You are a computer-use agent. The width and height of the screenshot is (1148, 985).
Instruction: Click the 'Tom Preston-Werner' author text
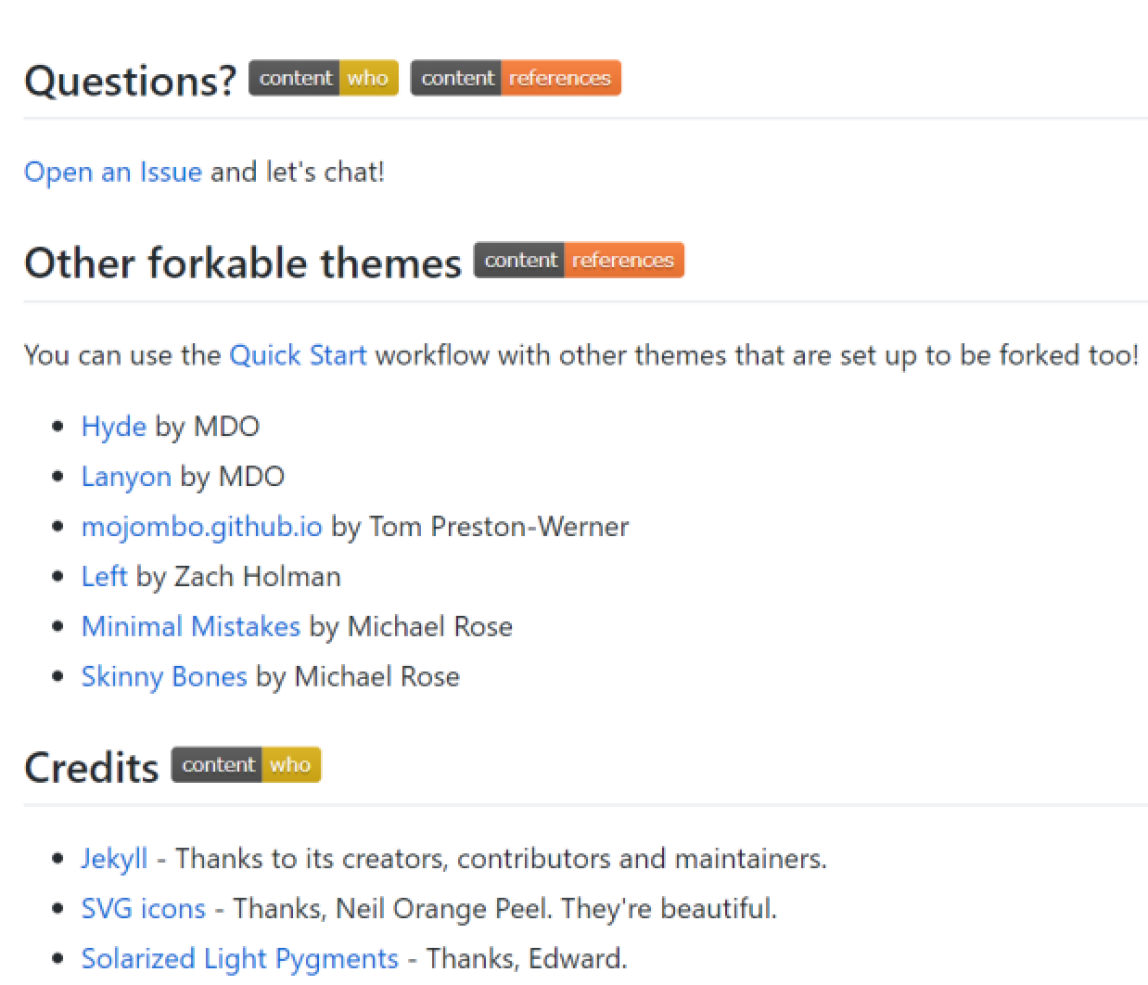click(x=499, y=527)
